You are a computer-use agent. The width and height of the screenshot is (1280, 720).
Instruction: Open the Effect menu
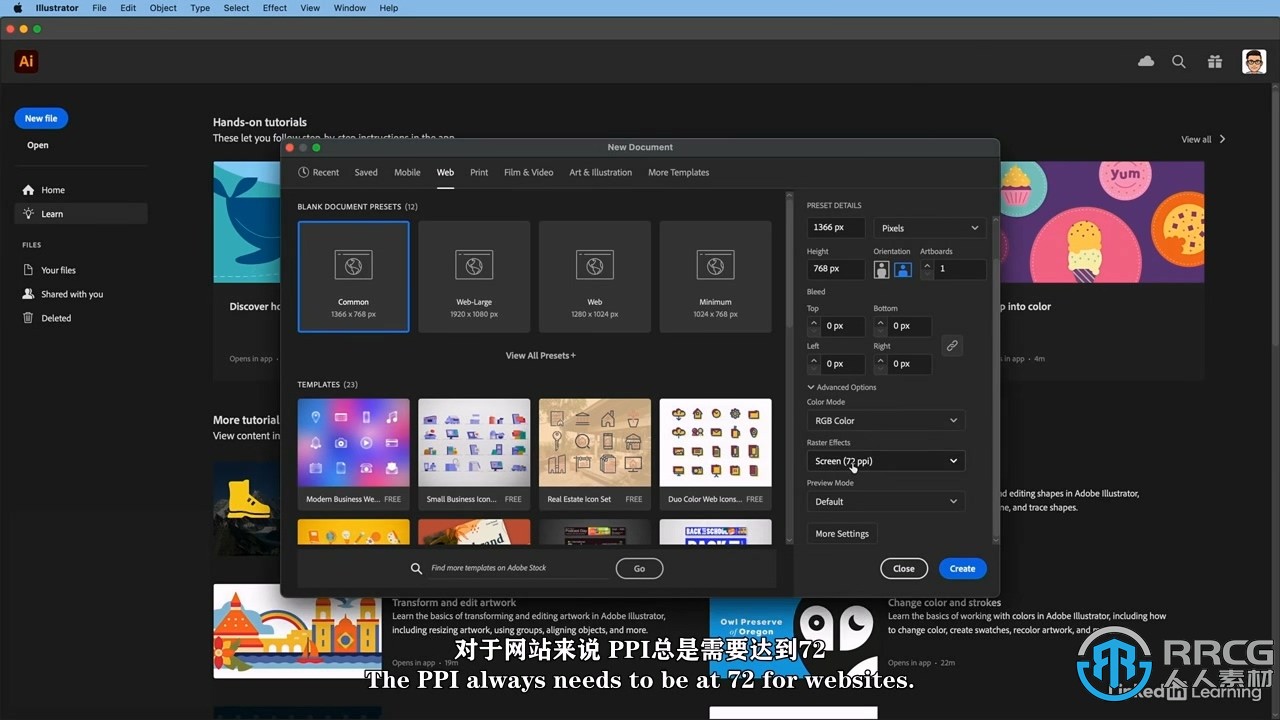[275, 8]
